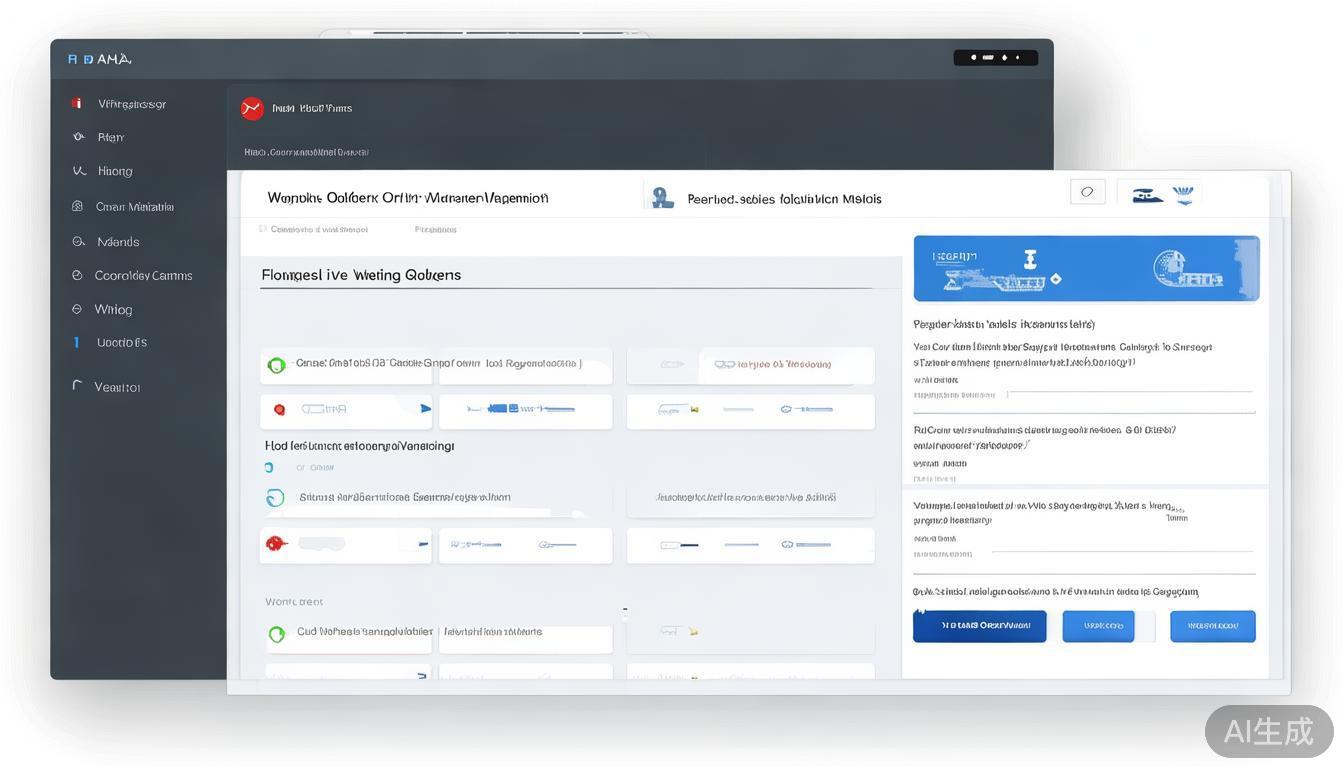Click the dark blue boat-shaped icon top right
The height and width of the screenshot is (768, 1344).
[x=1147, y=195]
